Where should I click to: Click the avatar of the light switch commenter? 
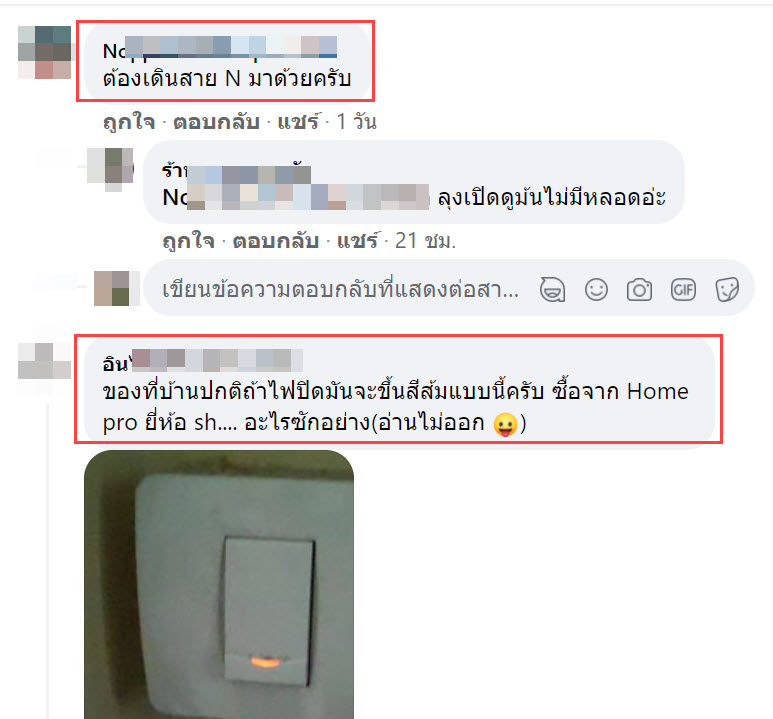coord(44,362)
